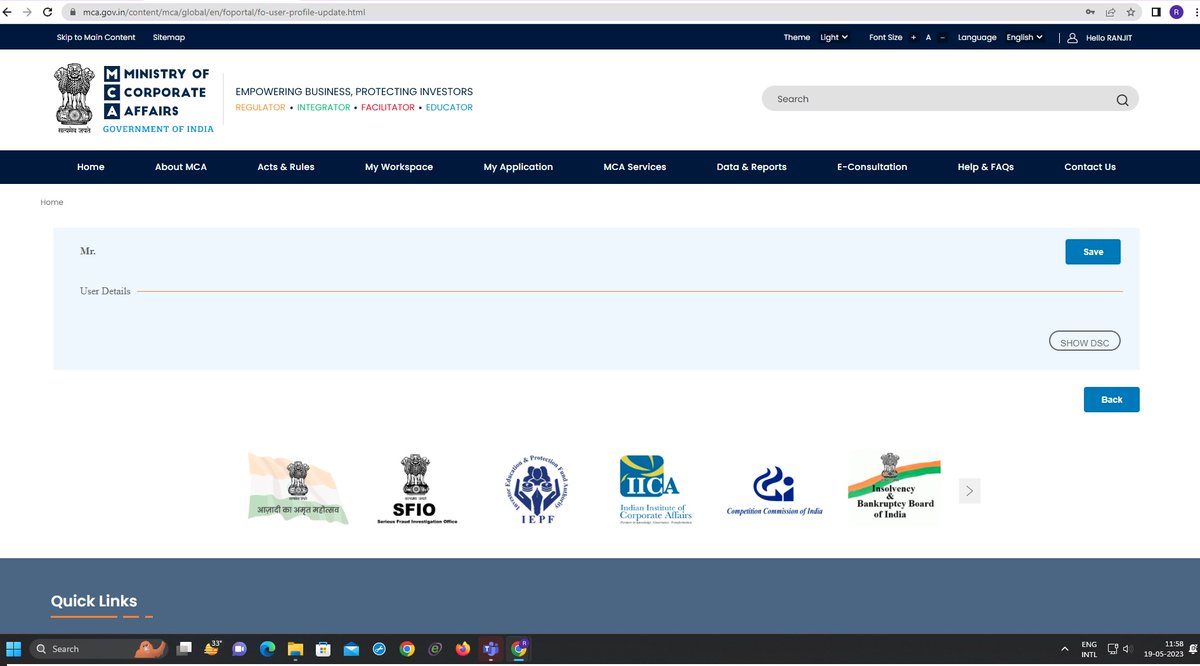This screenshot has width=1200, height=666.
Task: Decrease font size with minus
Action: click(943, 37)
